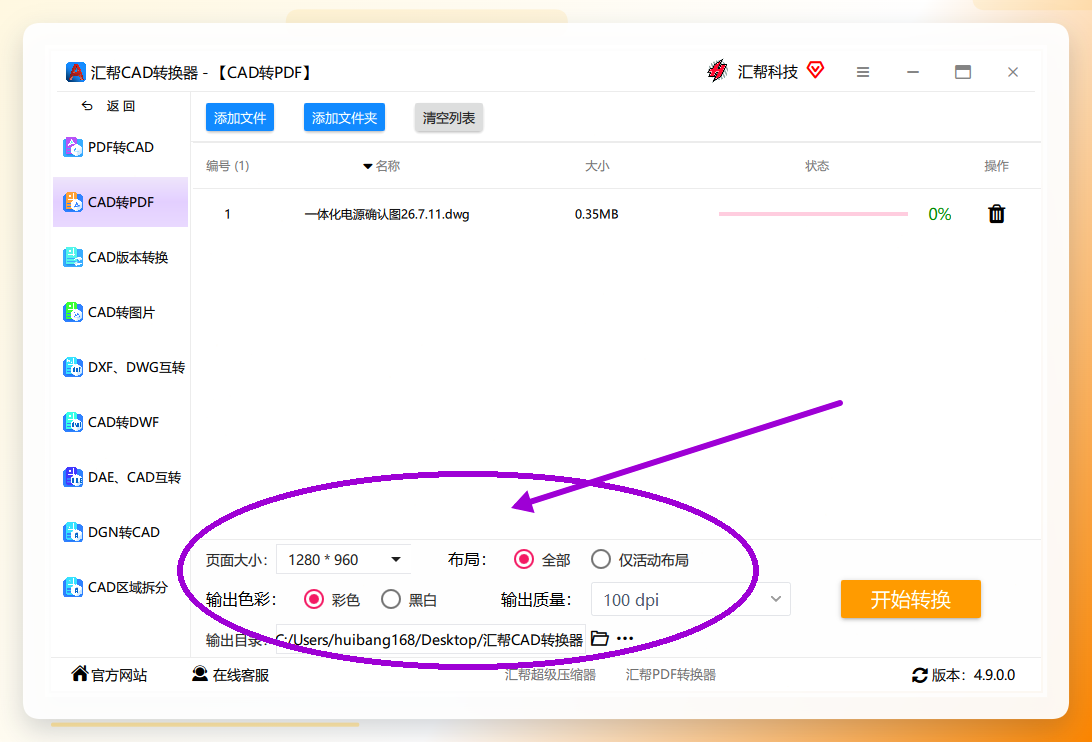Viewport: 1092px width, 742px height.
Task: Click the pink progress bar of dwg file
Action: pyautogui.click(x=813, y=214)
